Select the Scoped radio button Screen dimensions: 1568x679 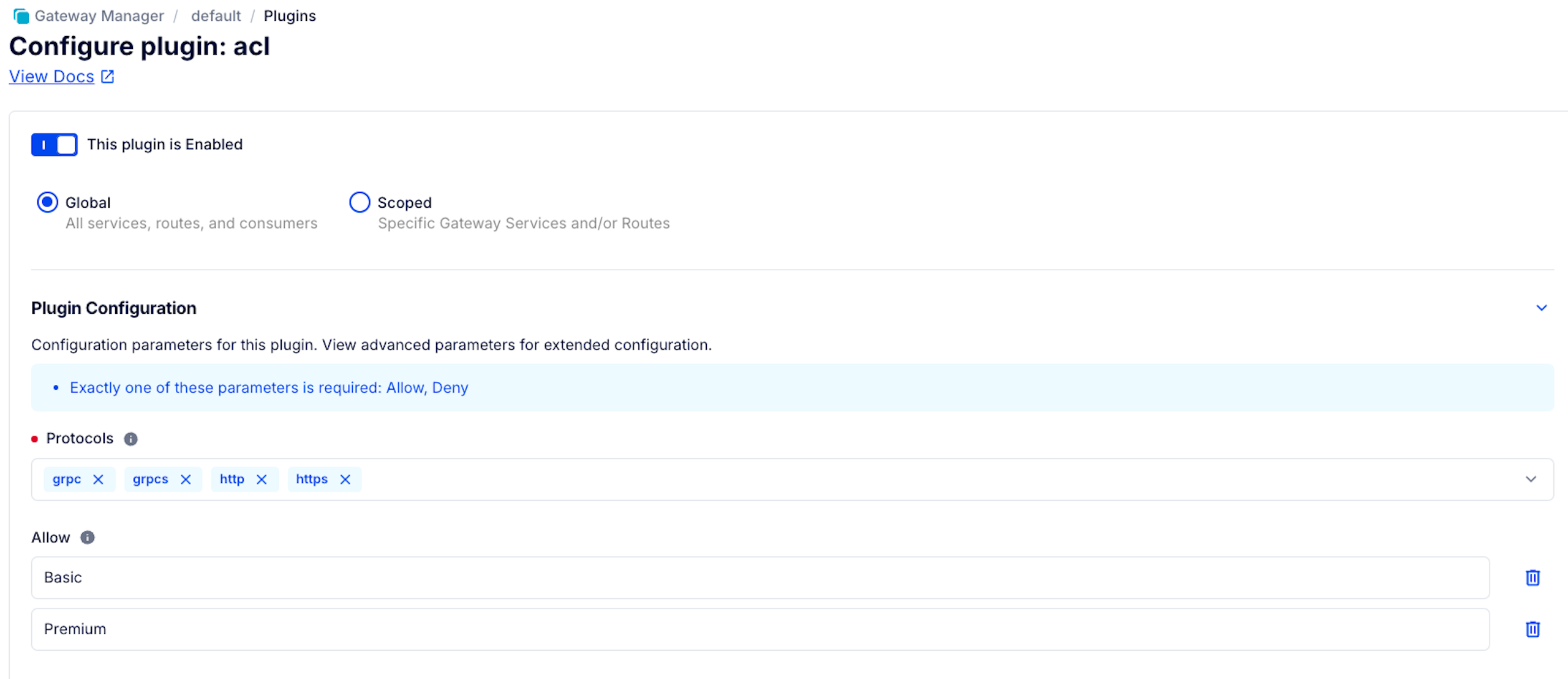click(x=360, y=202)
